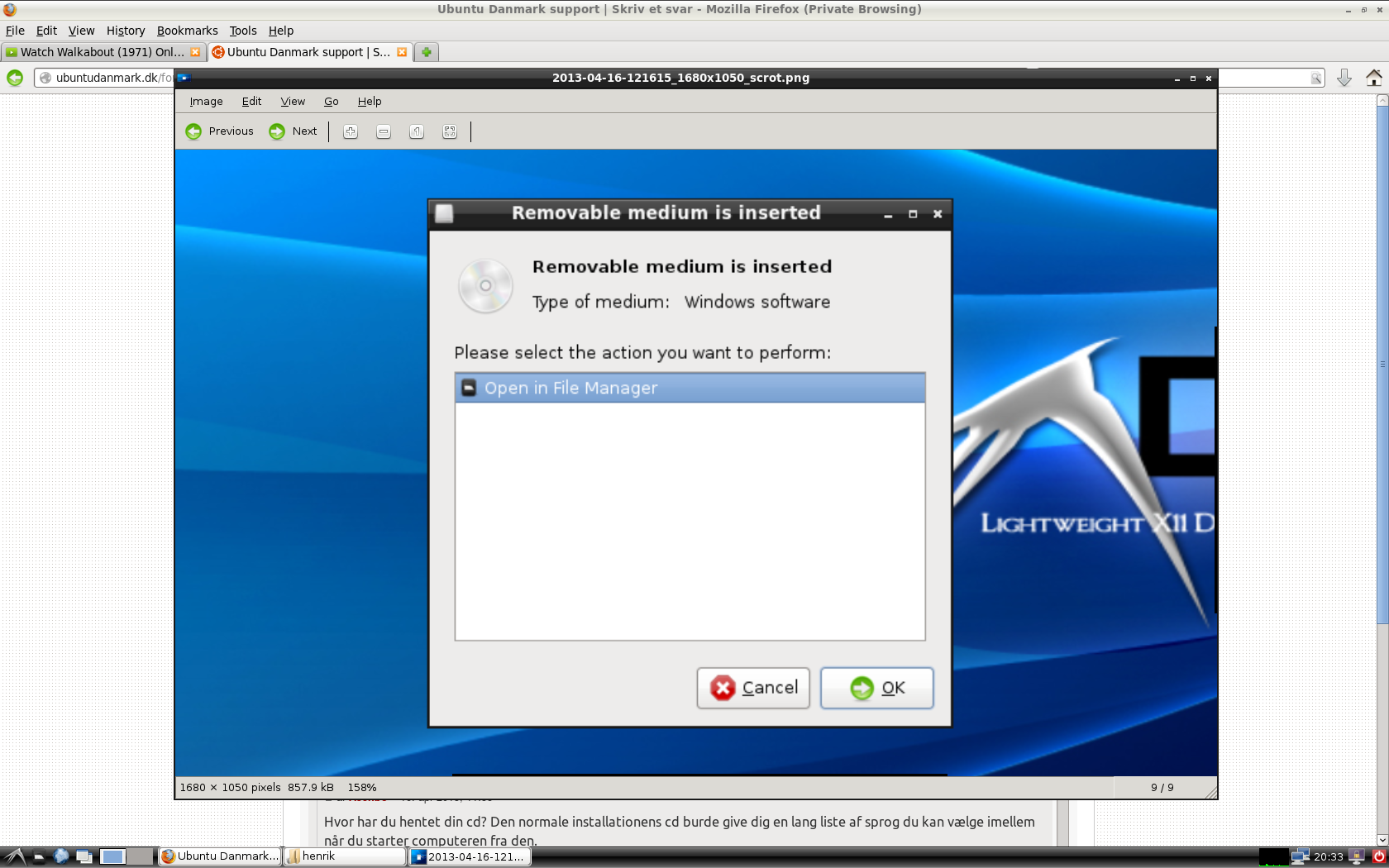This screenshot has height=868, width=1389.
Task: Click the henrik taskbar button
Action: 345,857
